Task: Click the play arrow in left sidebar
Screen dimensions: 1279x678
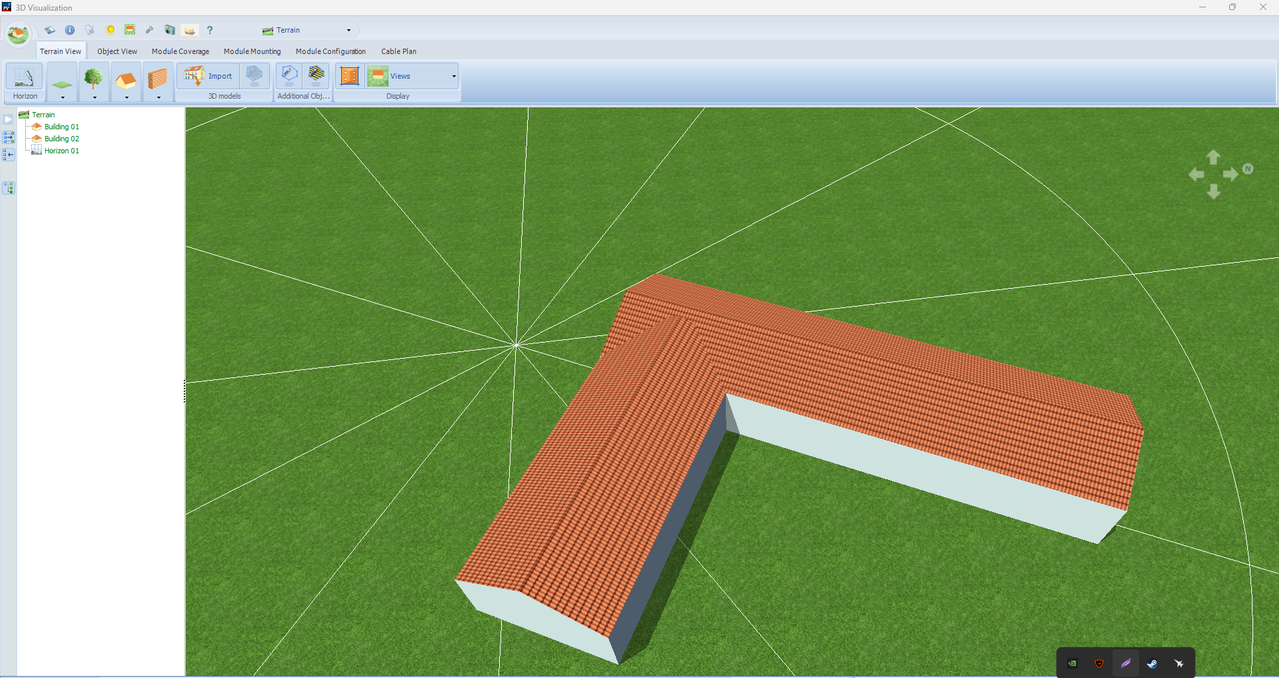Action: (x=8, y=120)
